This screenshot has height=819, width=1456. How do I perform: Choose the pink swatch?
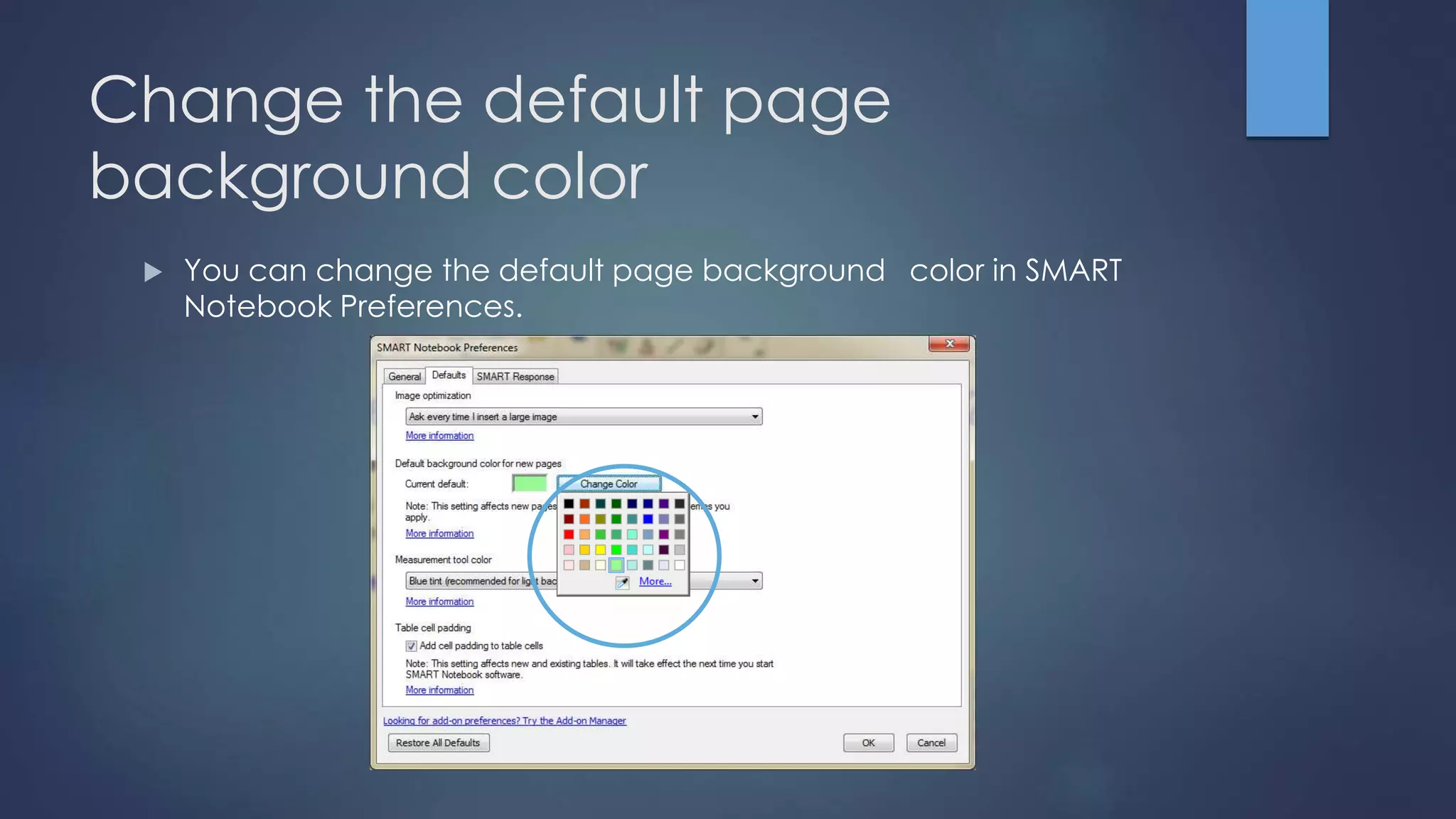click(569, 550)
